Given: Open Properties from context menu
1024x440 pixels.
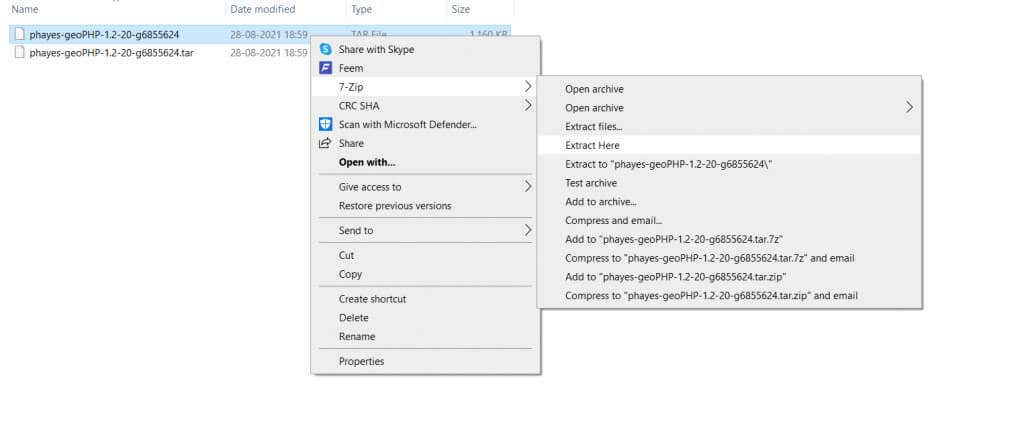Looking at the screenshot, I should tap(426, 361).
